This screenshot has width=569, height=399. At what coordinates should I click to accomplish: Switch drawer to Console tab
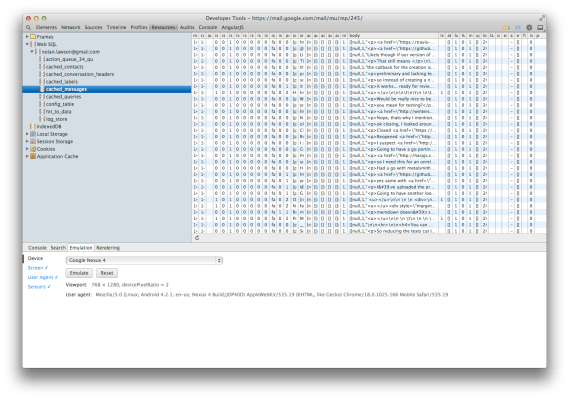[x=37, y=248]
